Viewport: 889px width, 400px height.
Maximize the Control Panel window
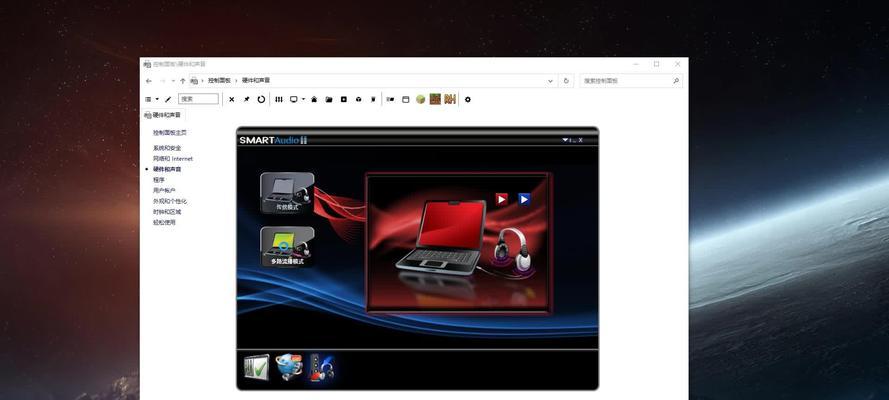(656, 64)
